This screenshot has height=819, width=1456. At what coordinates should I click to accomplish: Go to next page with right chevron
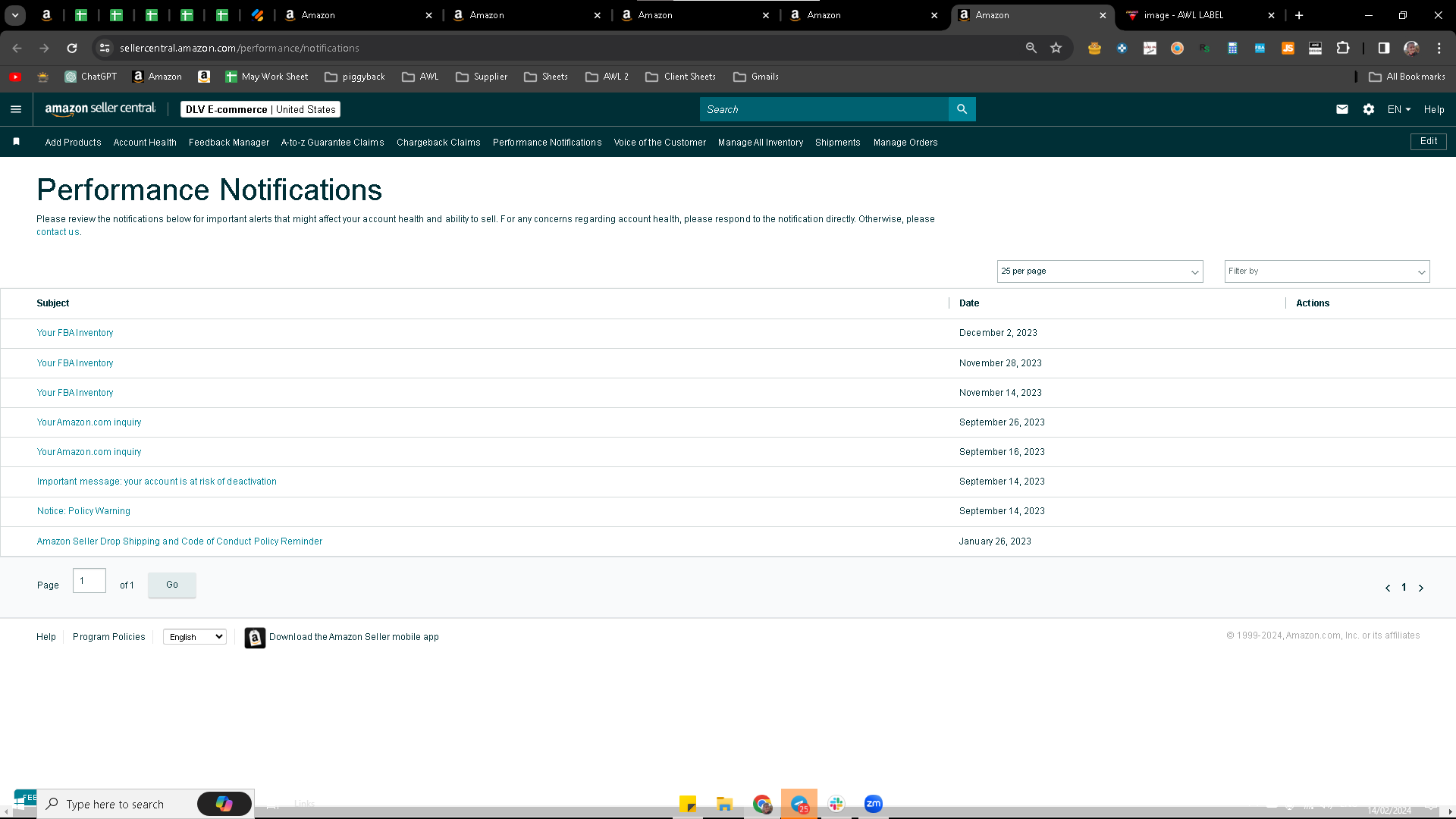(1421, 588)
